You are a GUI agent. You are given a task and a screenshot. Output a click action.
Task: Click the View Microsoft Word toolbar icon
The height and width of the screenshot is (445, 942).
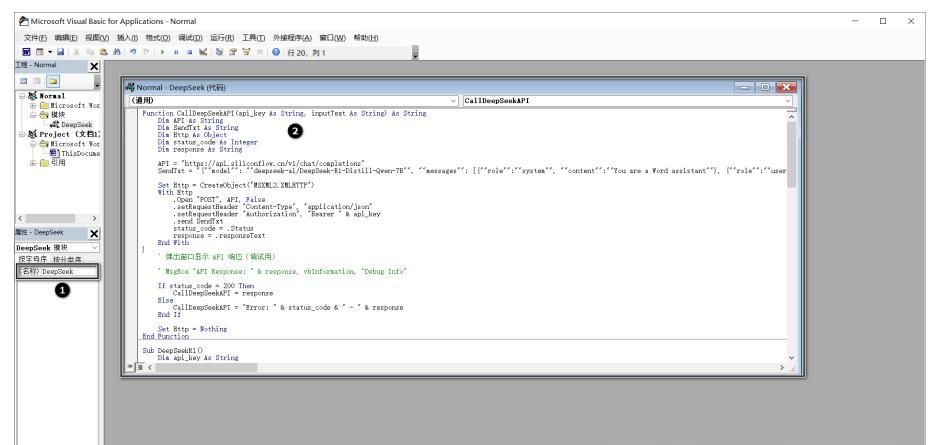coord(26,52)
